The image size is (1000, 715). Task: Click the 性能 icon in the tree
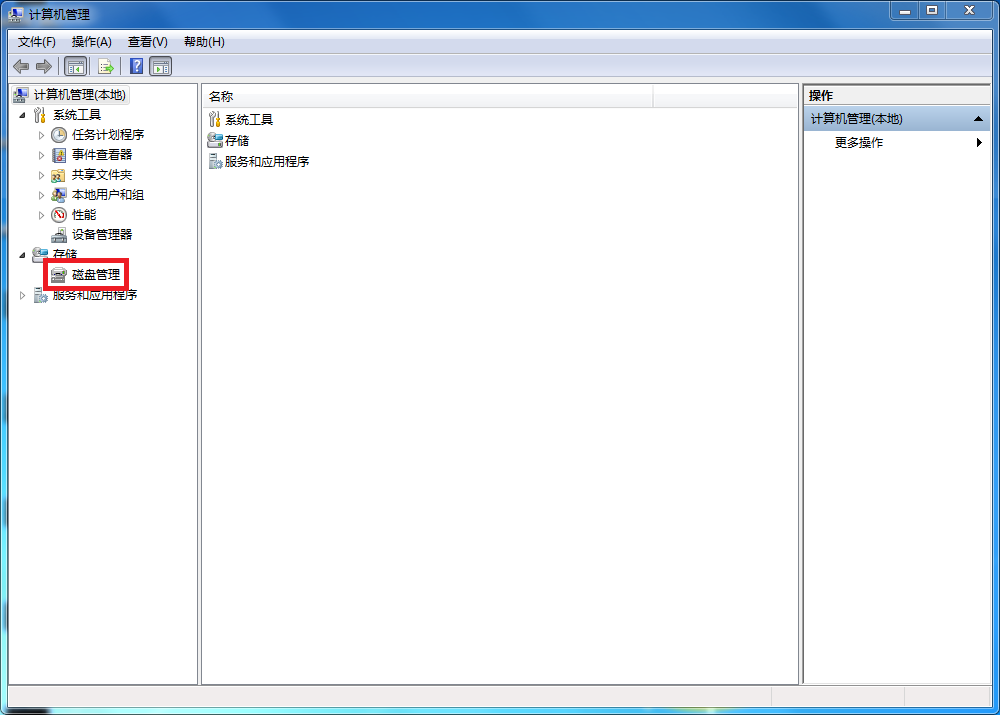(59, 215)
